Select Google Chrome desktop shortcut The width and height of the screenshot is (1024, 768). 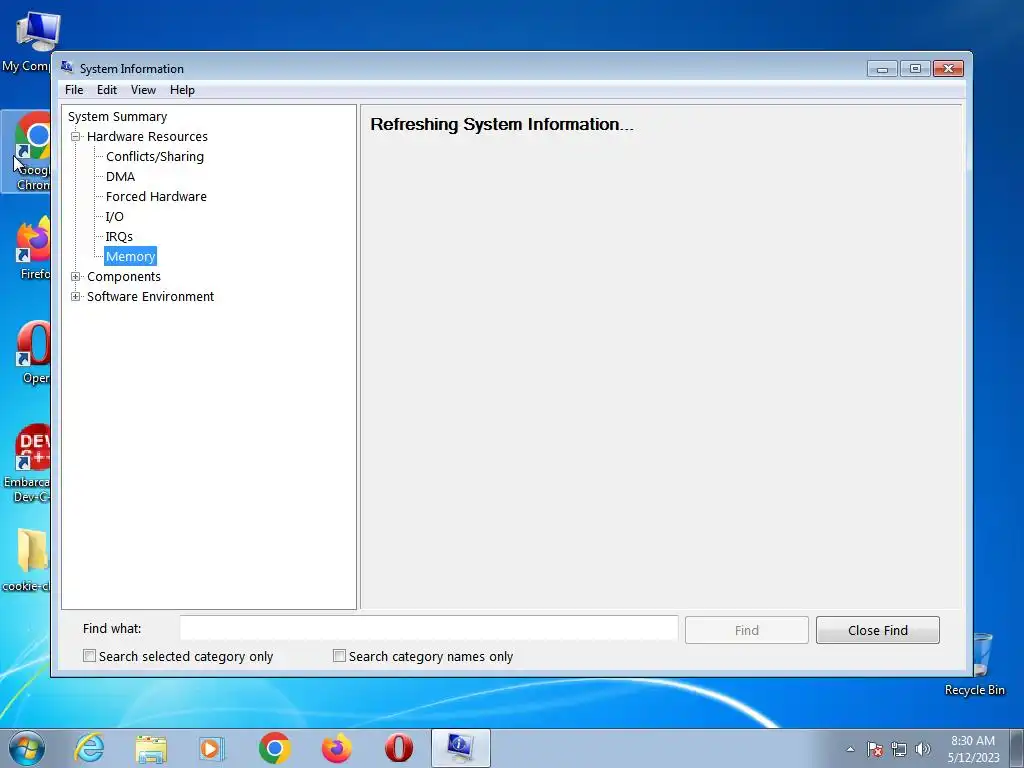click(26, 152)
